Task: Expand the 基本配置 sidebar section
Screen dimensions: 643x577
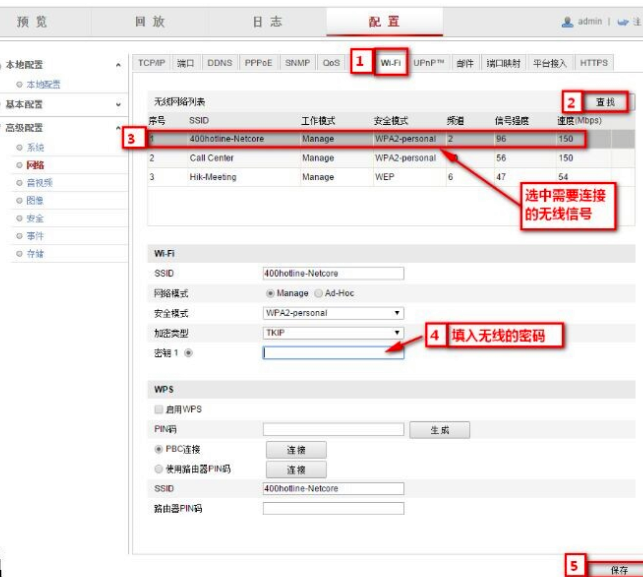Action: point(118,105)
